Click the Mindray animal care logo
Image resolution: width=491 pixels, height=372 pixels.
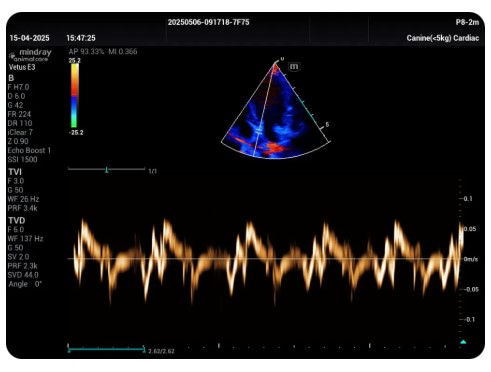pyautogui.click(x=30, y=55)
